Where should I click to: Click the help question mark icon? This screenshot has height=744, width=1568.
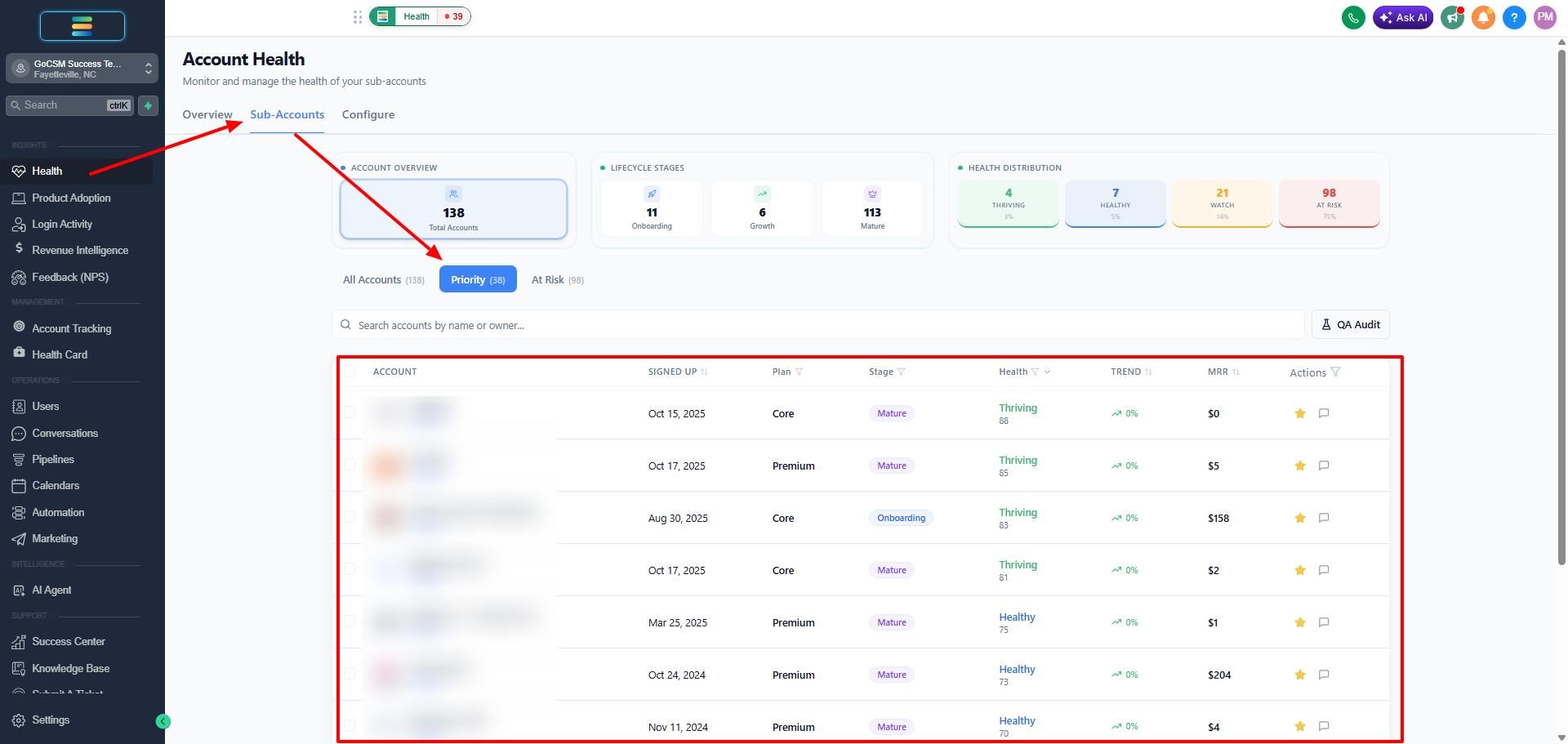[1514, 17]
